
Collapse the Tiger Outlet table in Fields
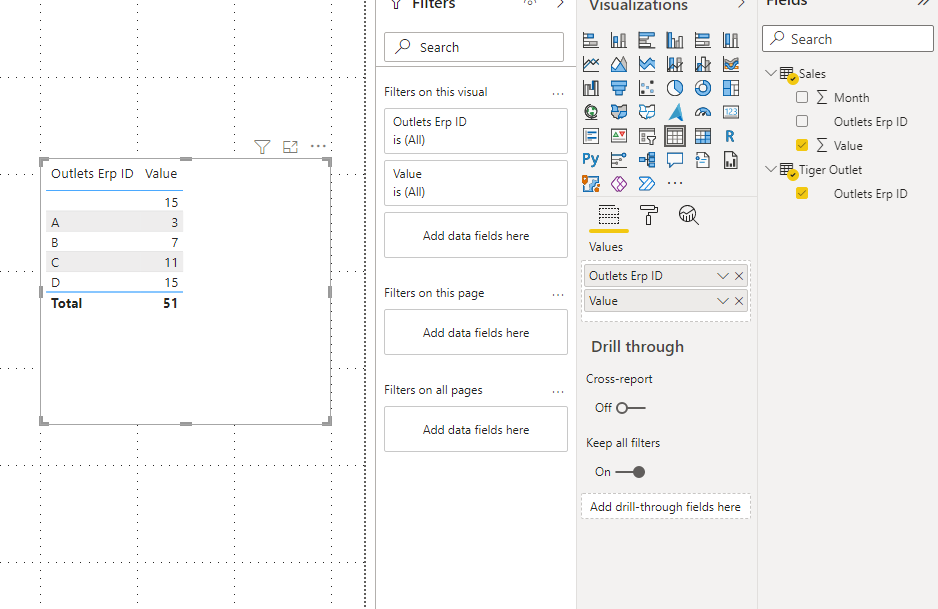770,169
